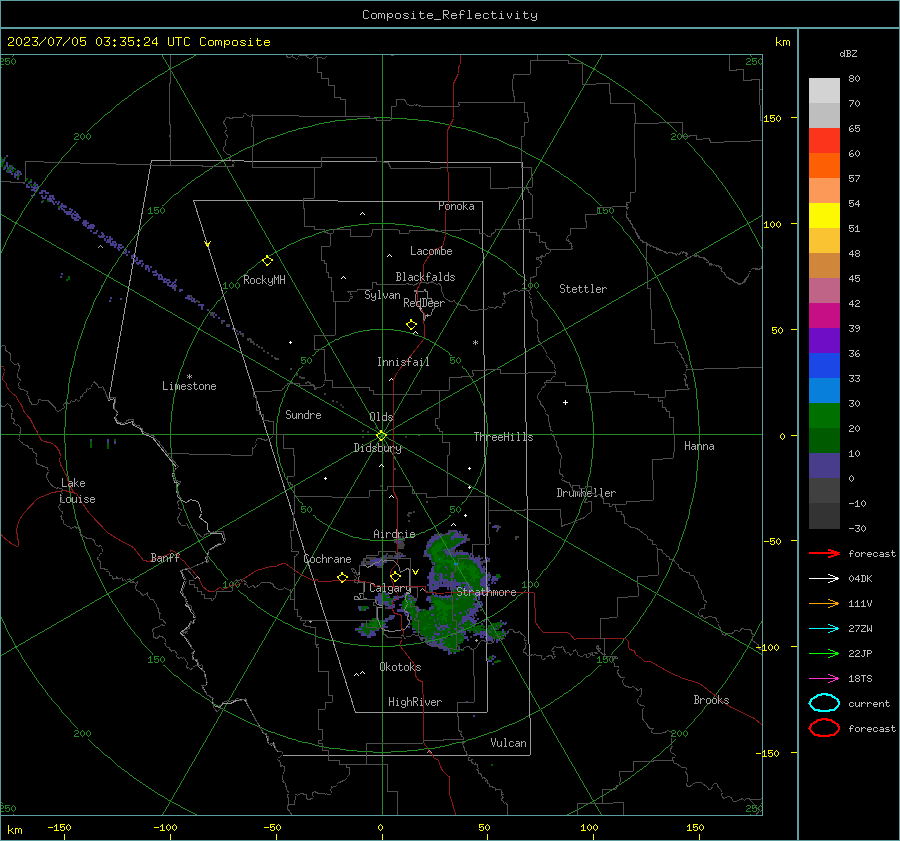Click the yellow diamond marker above Calgary label
The image size is (900, 841).
click(395, 576)
